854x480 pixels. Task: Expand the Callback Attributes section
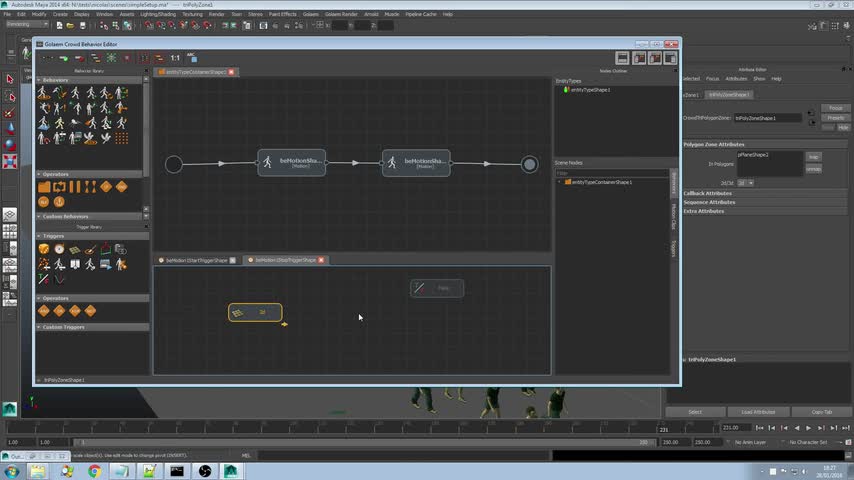[x=706, y=193]
